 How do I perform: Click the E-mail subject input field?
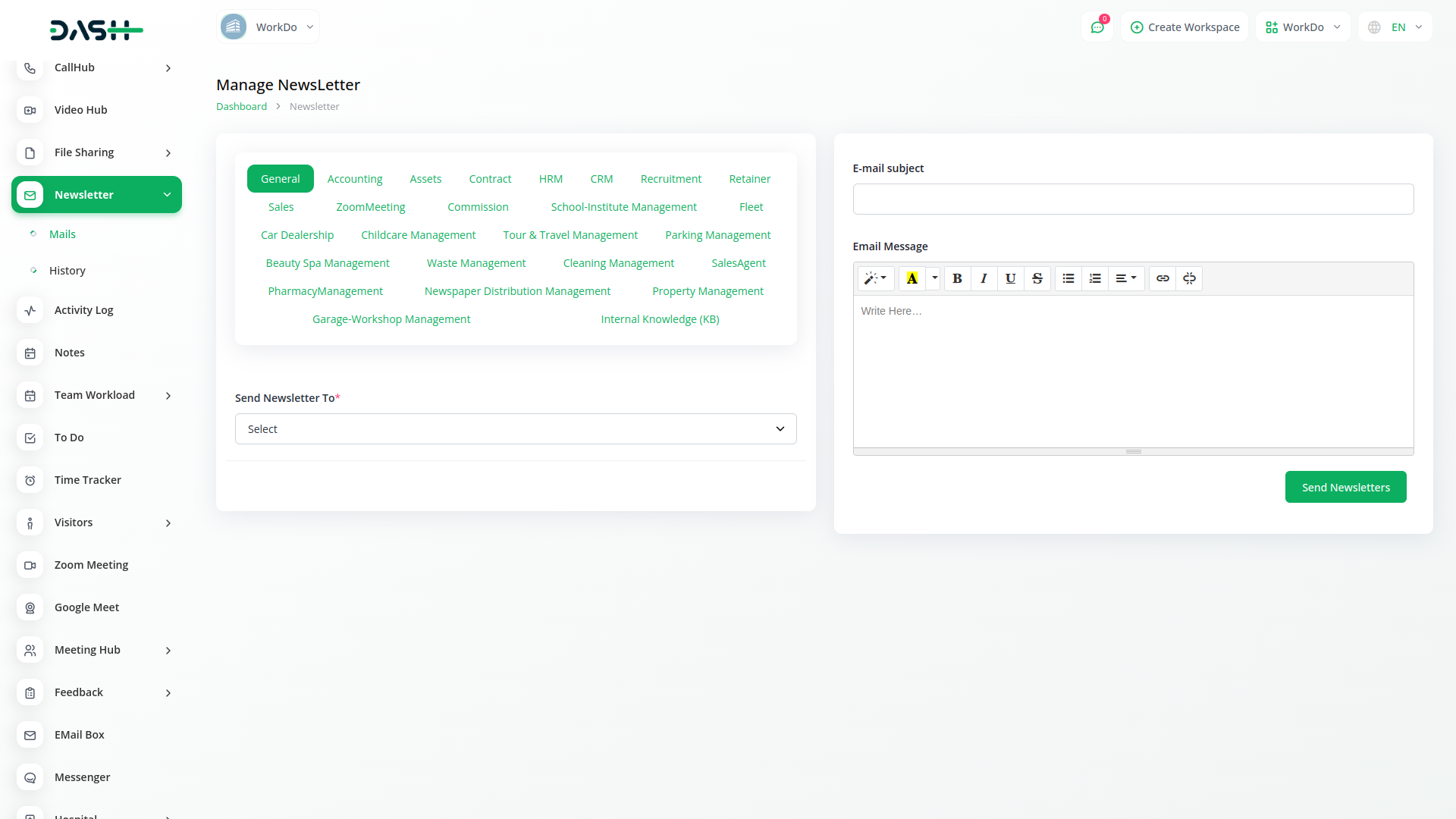[x=1133, y=199]
